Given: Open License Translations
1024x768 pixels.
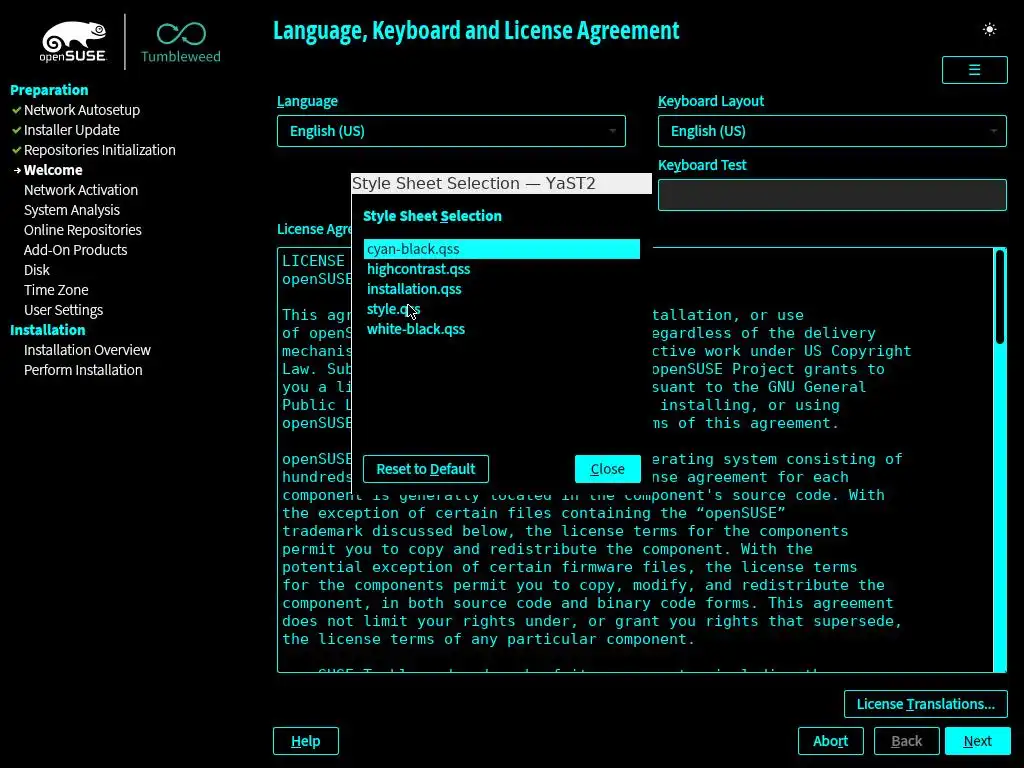Looking at the screenshot, I should click(x=925, y=704).
